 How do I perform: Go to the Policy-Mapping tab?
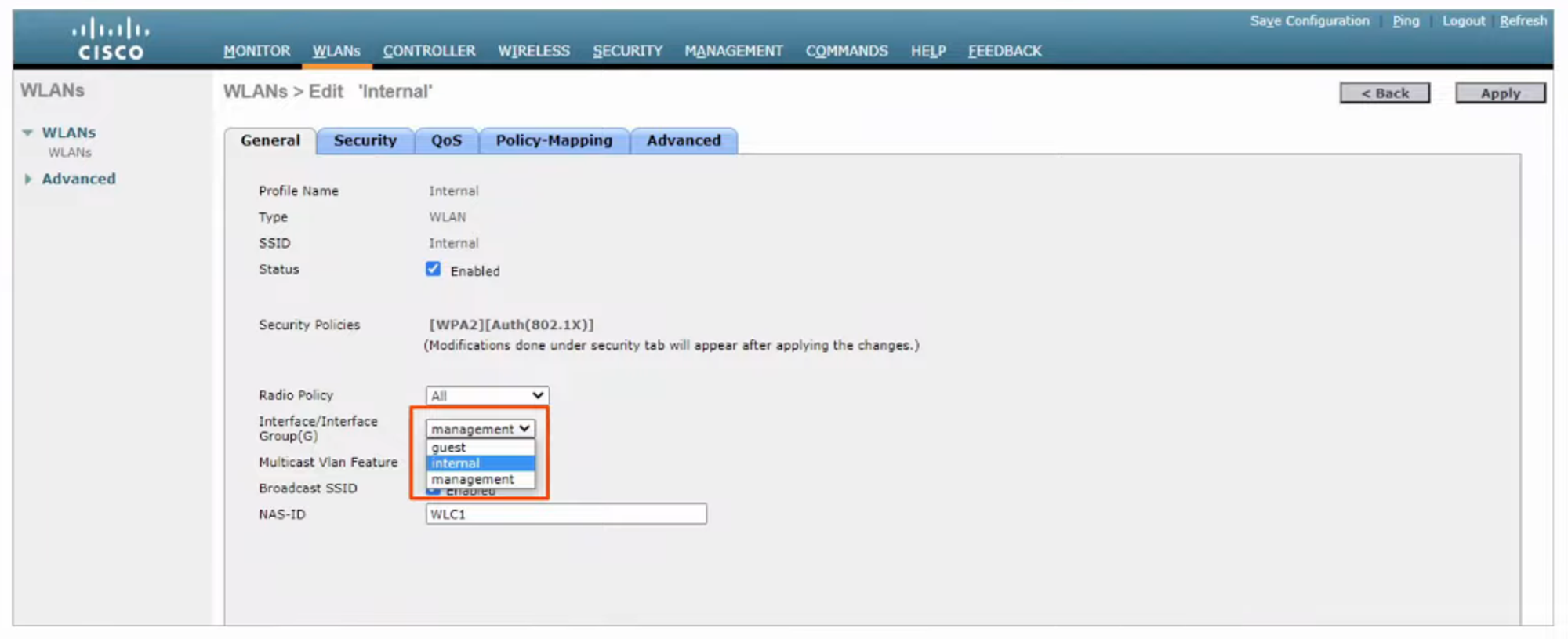click(554, 140)
